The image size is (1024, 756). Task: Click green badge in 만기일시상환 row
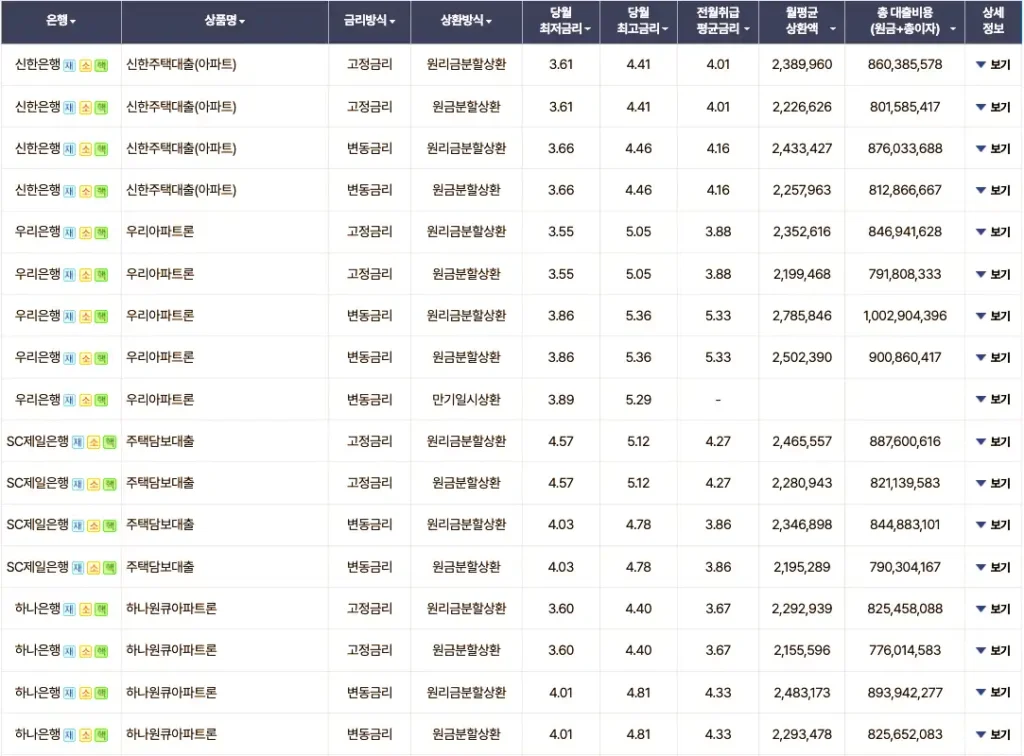[x=101, y=401]
